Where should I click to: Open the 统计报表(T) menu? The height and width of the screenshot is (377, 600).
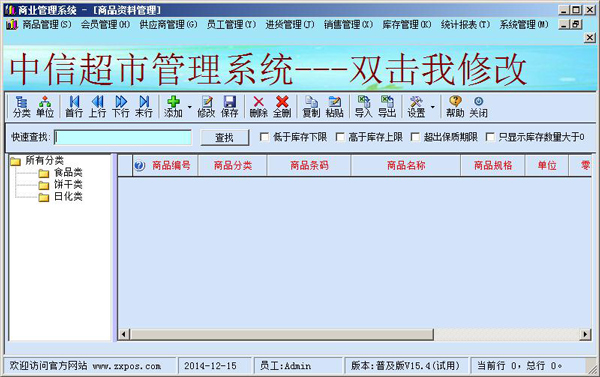465,24
